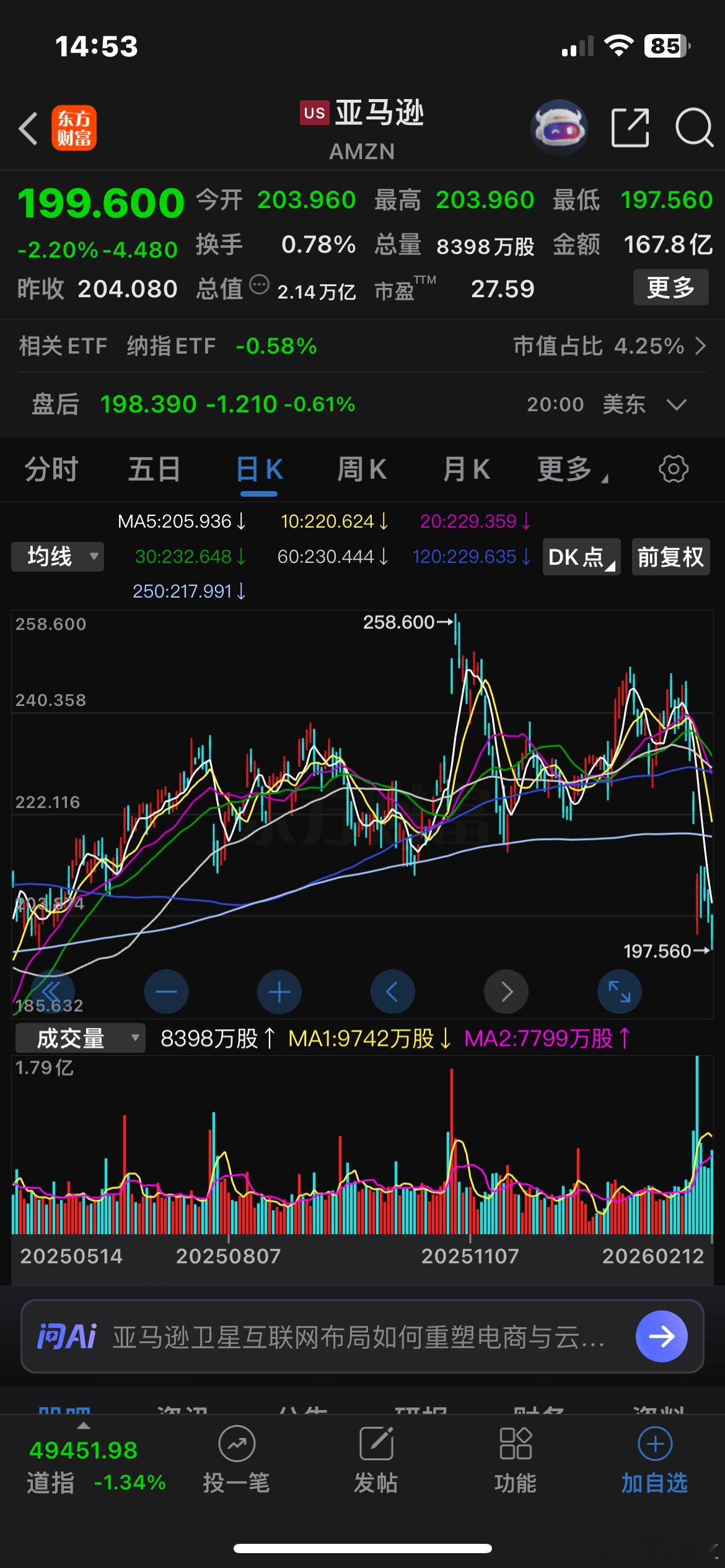Open the DK点 dropdown
This screenshot has height=1568, width=725.
pyautogui.click(x=581, y=557)
